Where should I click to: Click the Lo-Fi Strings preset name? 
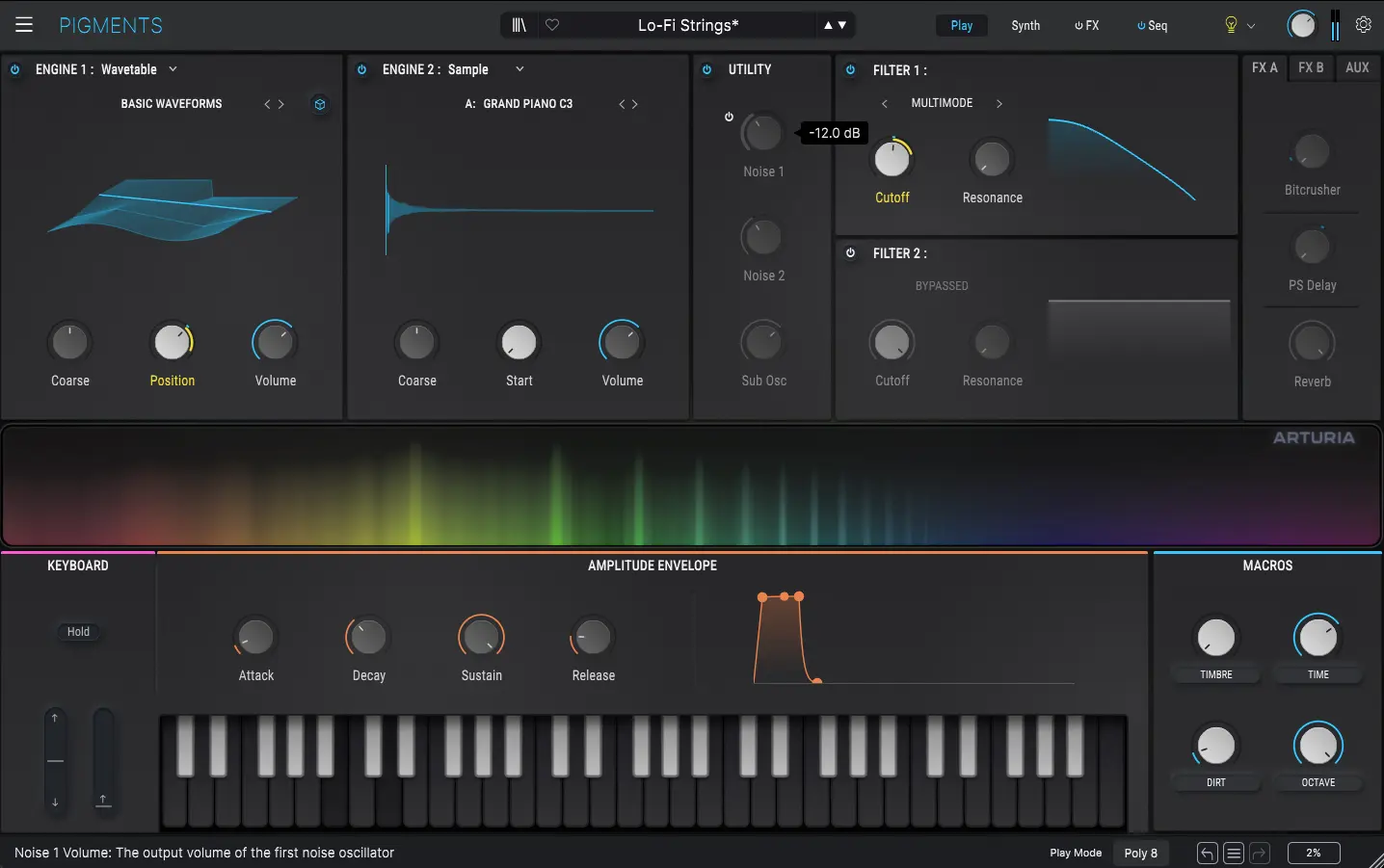pos(687,25)
